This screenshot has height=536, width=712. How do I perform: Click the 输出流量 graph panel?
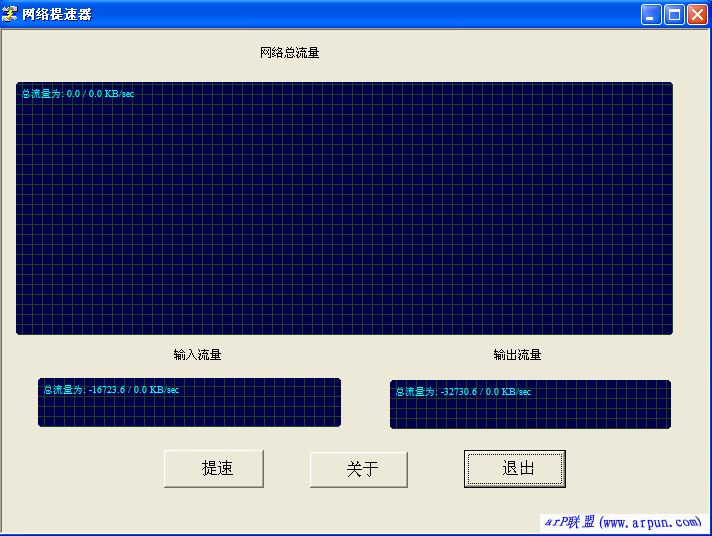pyautogui.click(x=530, y=404)
